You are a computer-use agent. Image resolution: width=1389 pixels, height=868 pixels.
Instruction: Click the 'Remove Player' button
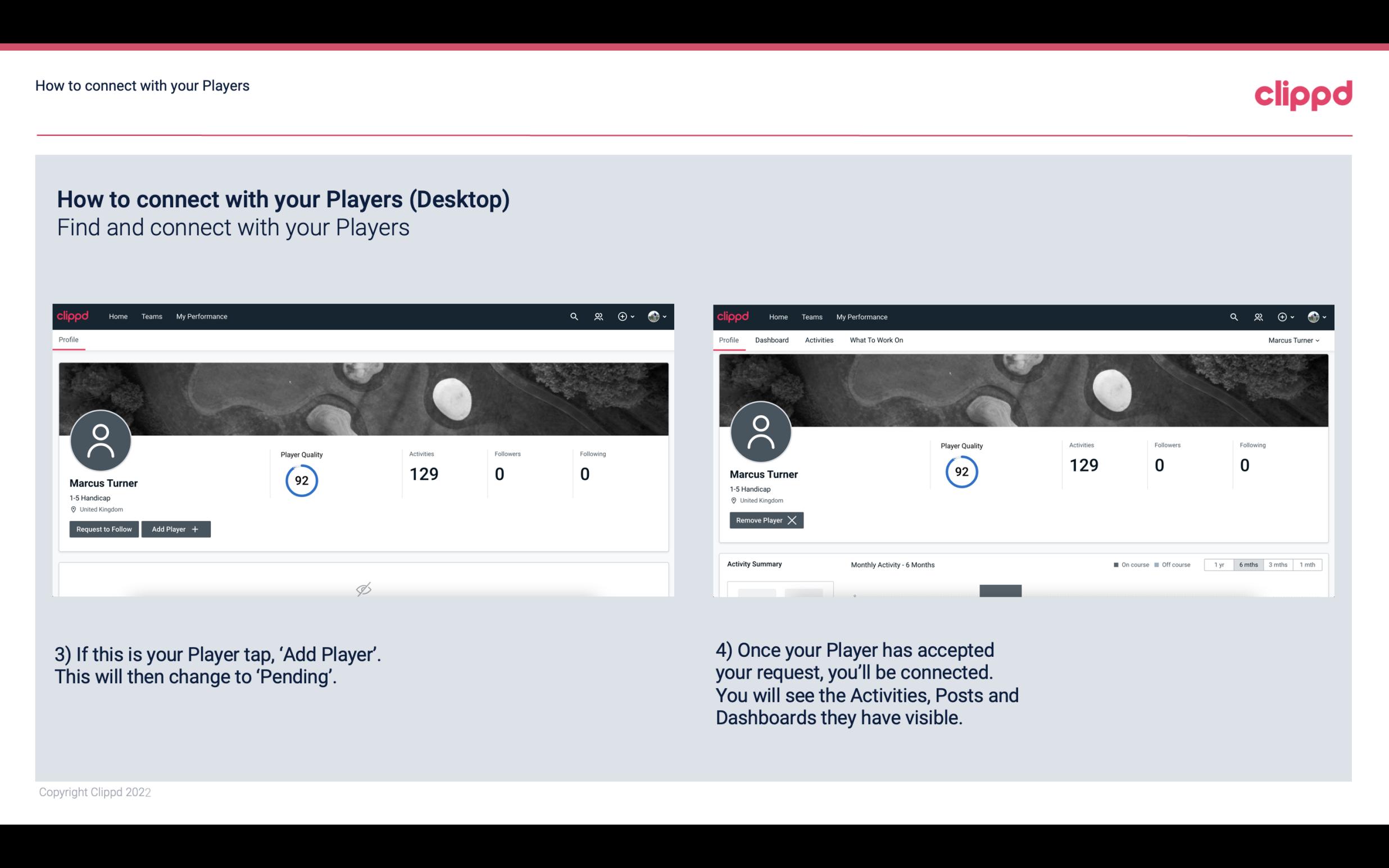tap(764, 519)
